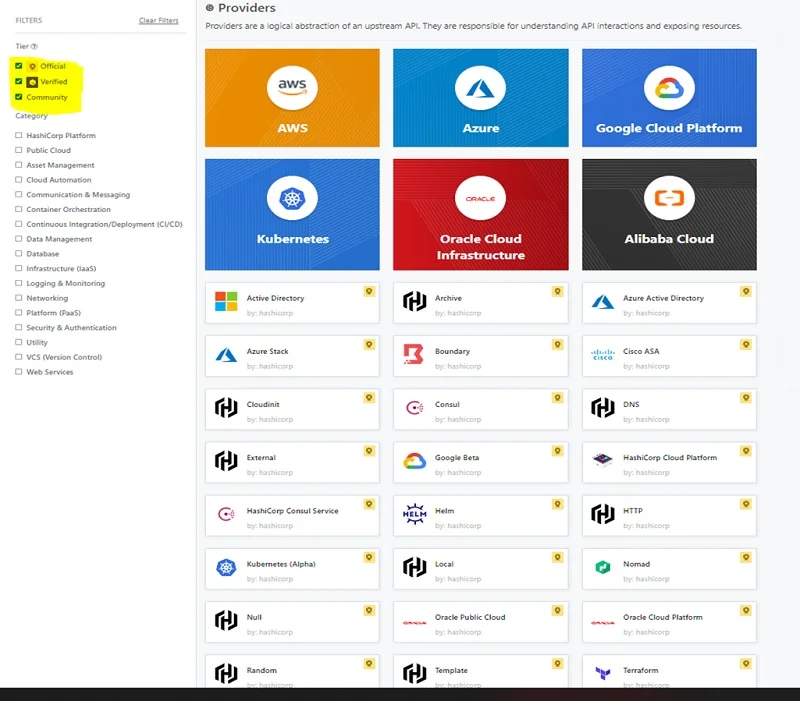Viewport: 800px width, 701px height.
Task: Uncheck the Official tier checkbox
Action: pos(19,66)
